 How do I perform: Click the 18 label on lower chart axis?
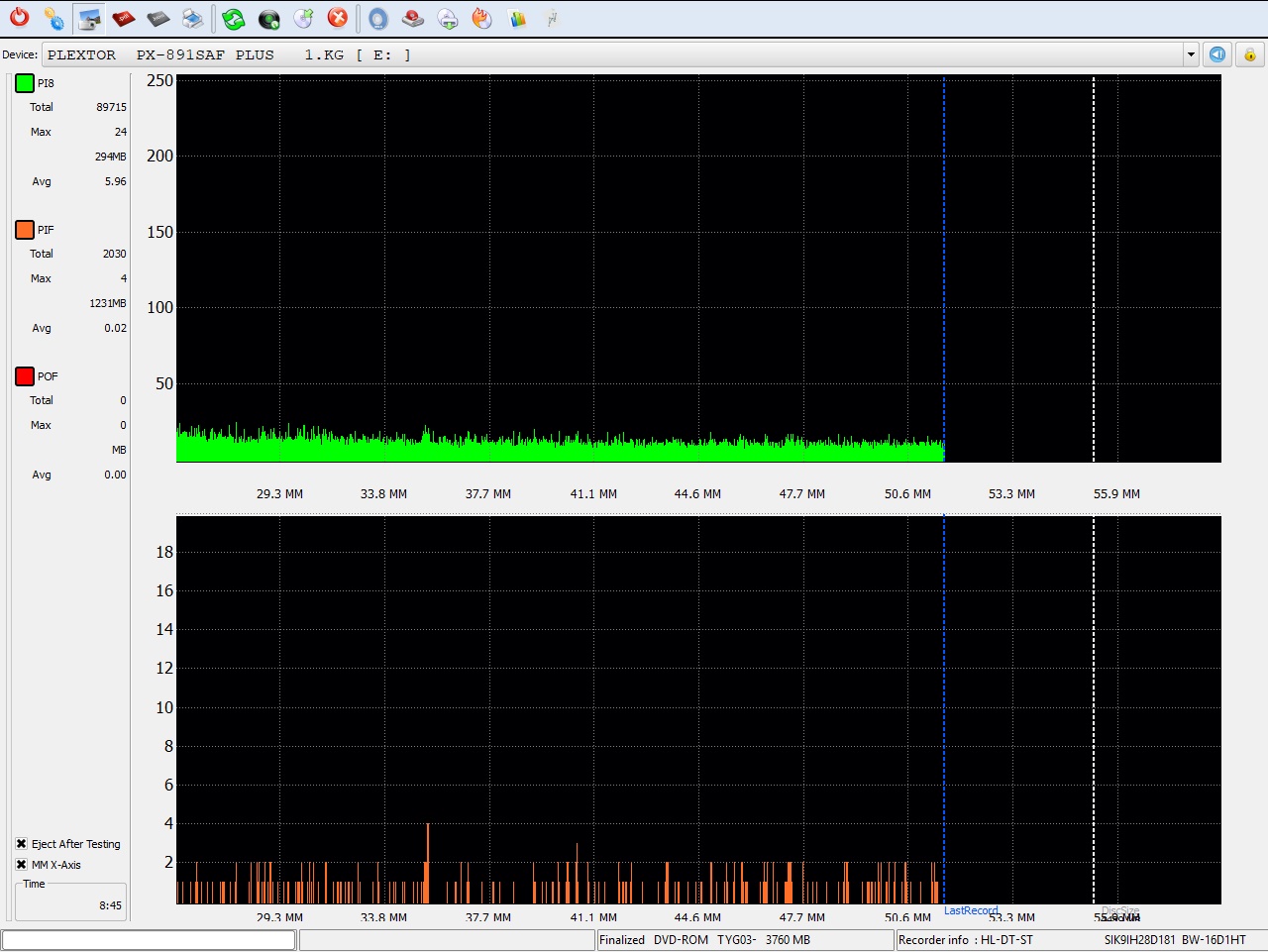[164, 552]
